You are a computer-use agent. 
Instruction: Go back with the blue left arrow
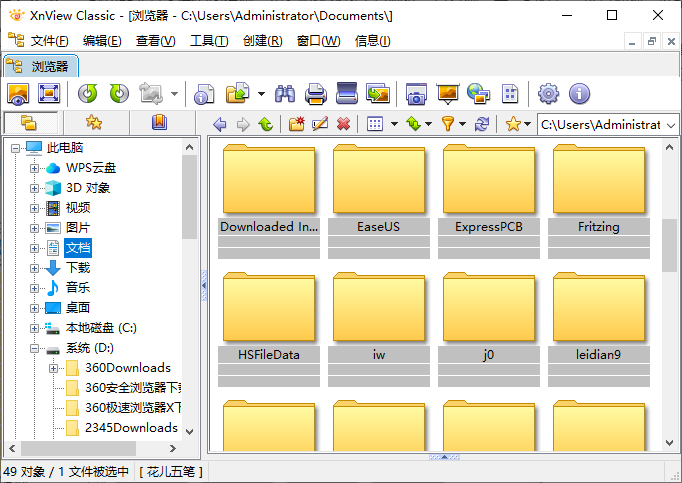tap(220, 124)
